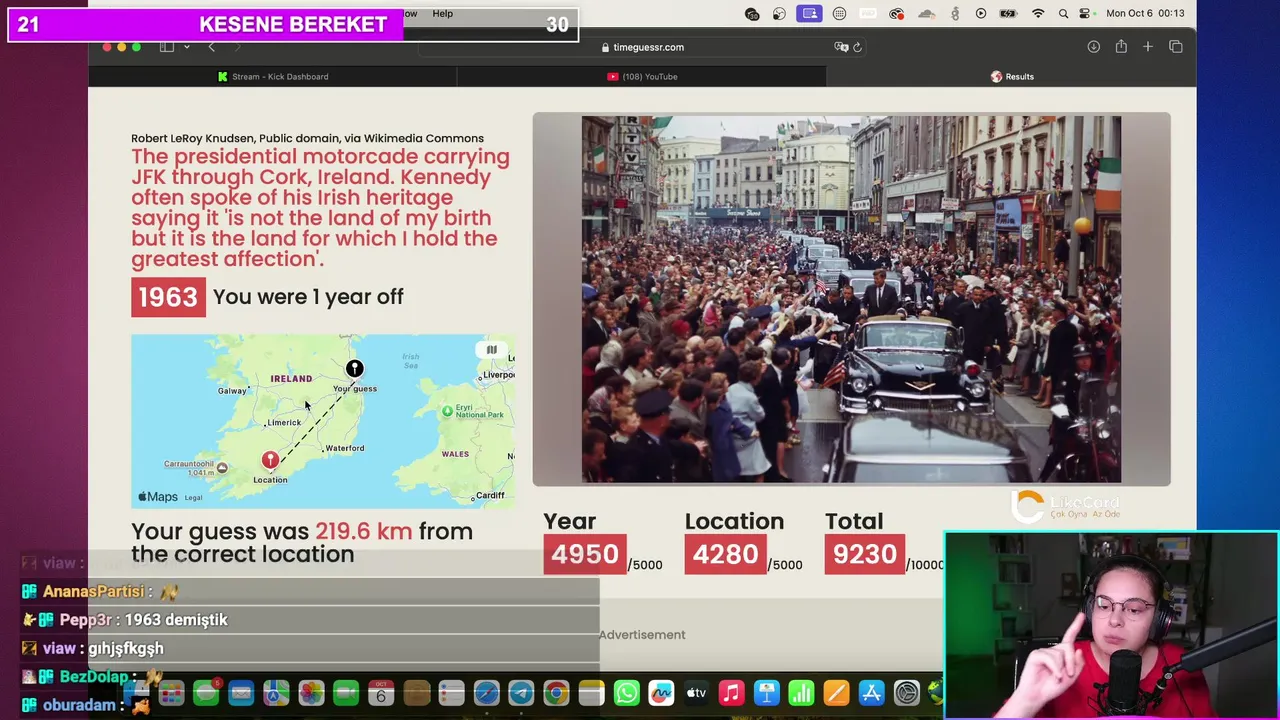
Task: Open the translate icon in the address bar
Action: 841,47
